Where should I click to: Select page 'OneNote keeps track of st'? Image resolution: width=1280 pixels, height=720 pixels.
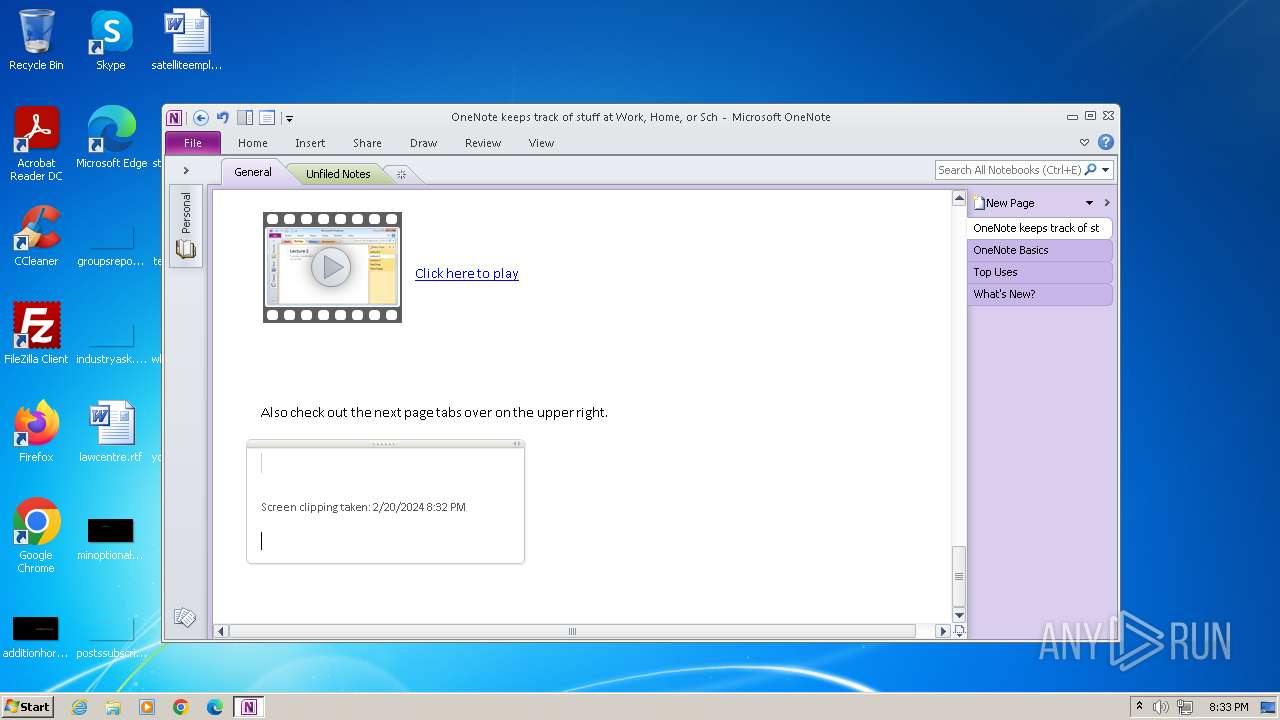tap(1040, 228)
